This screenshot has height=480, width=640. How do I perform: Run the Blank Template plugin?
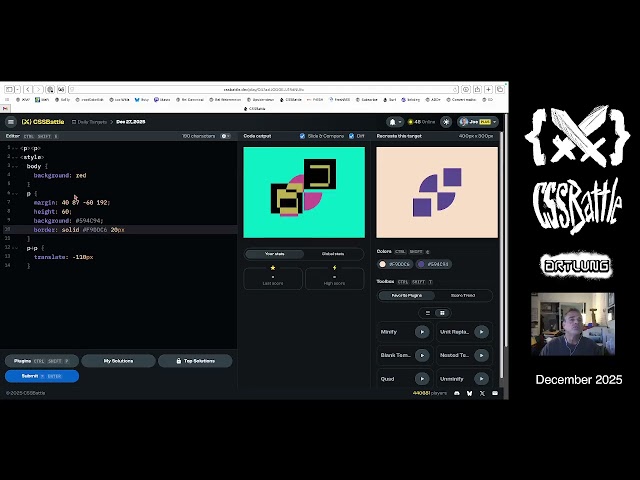(422, 356)
